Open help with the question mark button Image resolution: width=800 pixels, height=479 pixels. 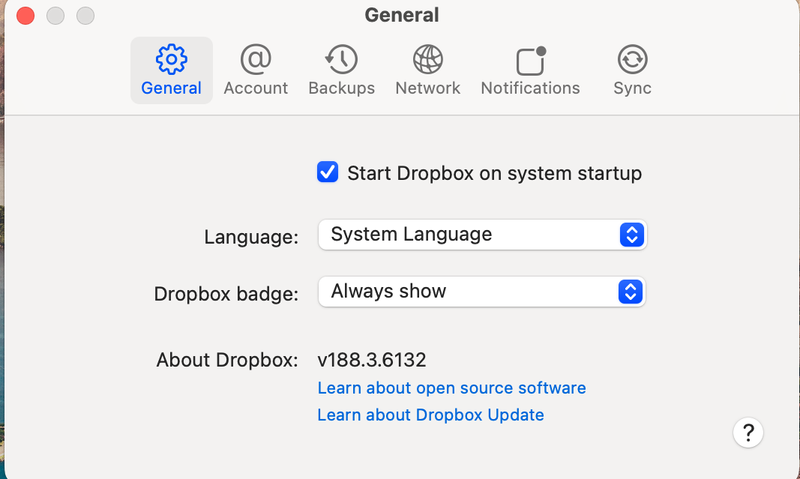(748, 433)
